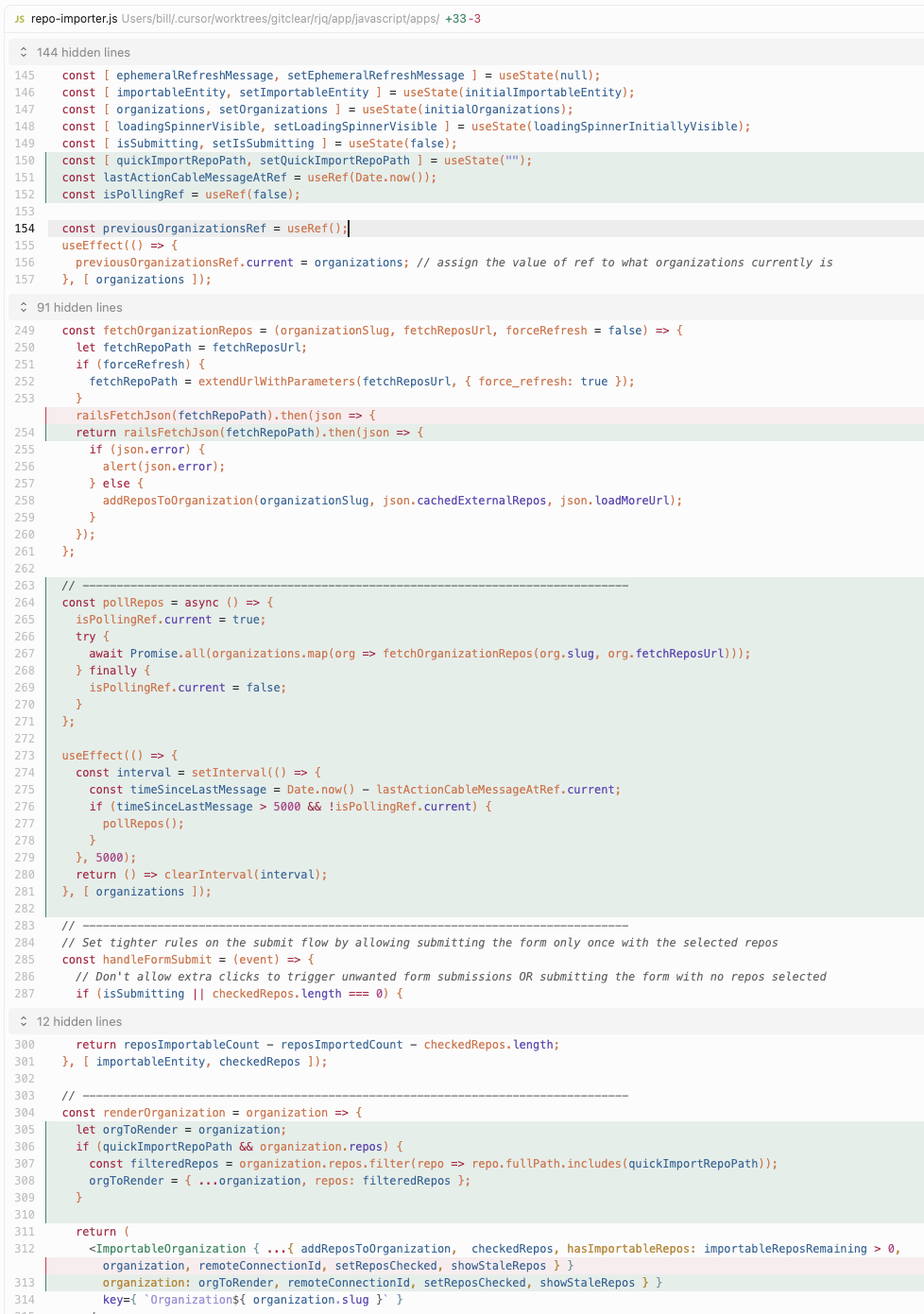
Task: Select line number 313 in the gutter
Action: [25, 1283]
